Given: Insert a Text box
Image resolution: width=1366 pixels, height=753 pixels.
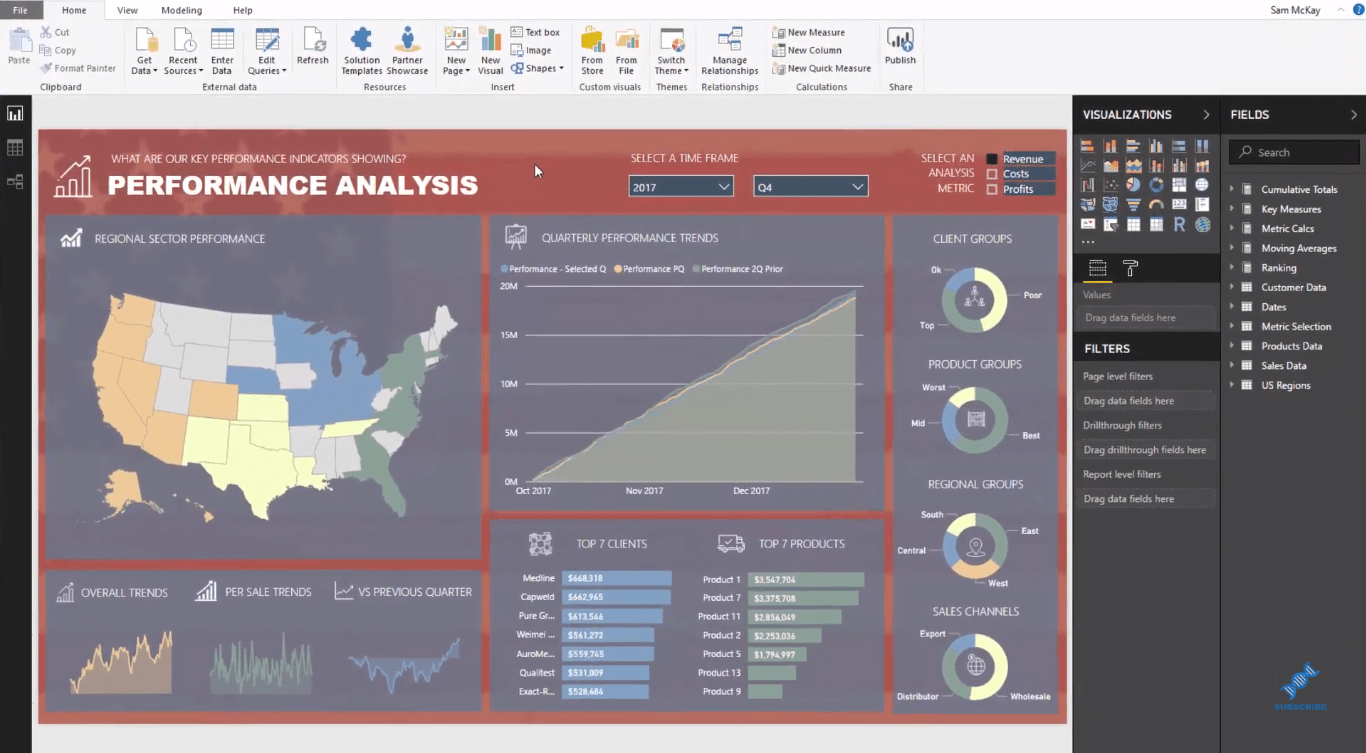Looking at the screenshot, I should coord(535,32).
